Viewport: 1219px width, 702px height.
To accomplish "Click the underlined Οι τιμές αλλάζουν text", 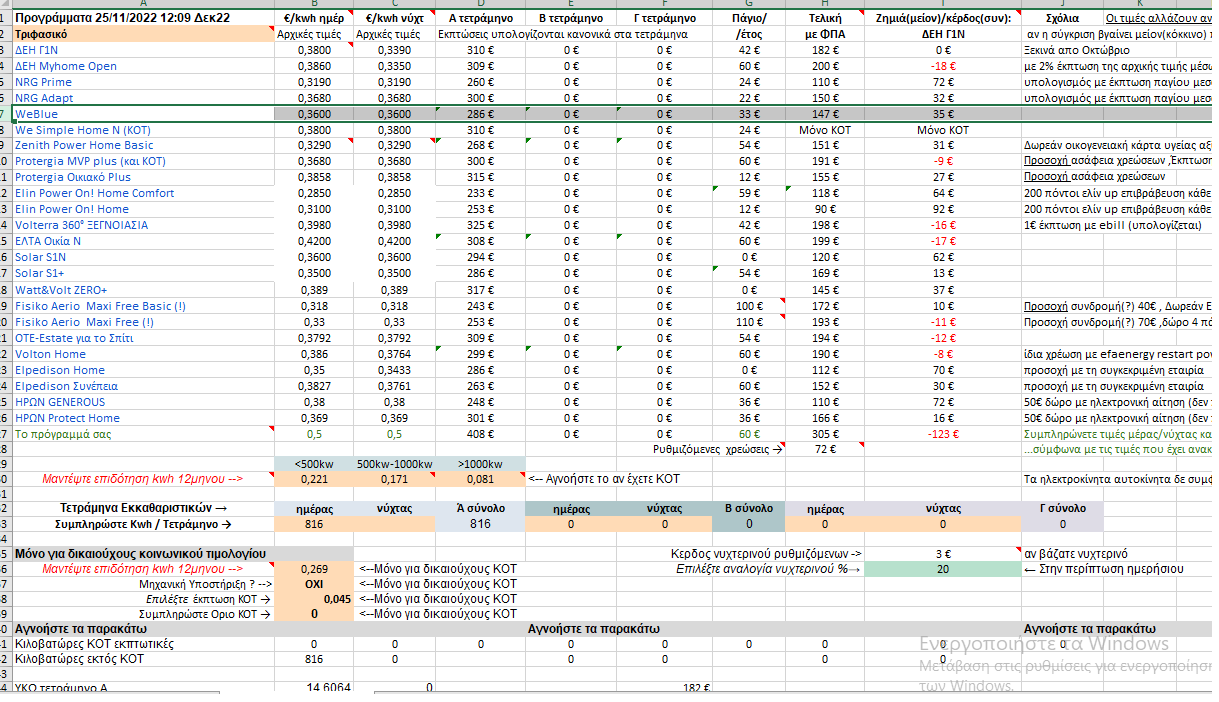I will [1158, 18].
